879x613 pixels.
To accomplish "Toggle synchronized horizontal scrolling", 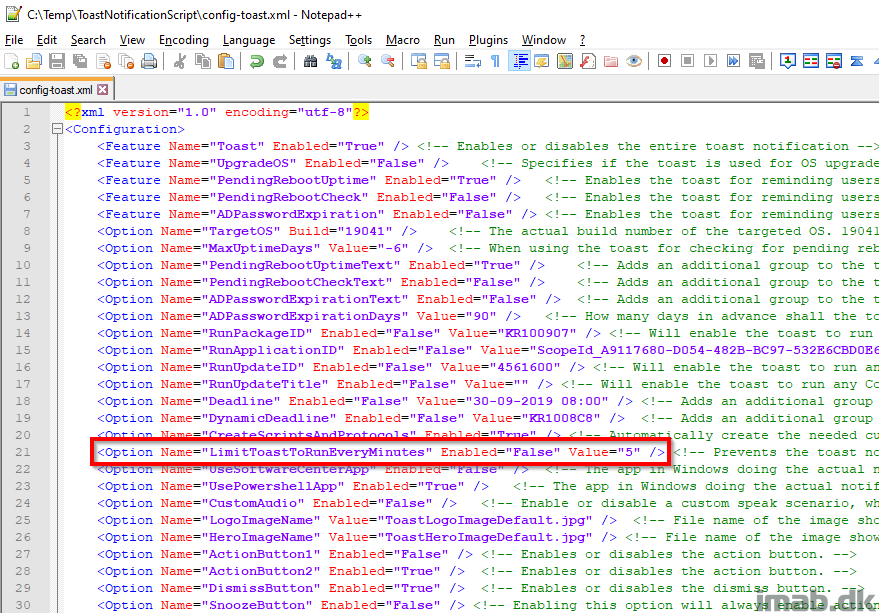I will tap(442, 61).
